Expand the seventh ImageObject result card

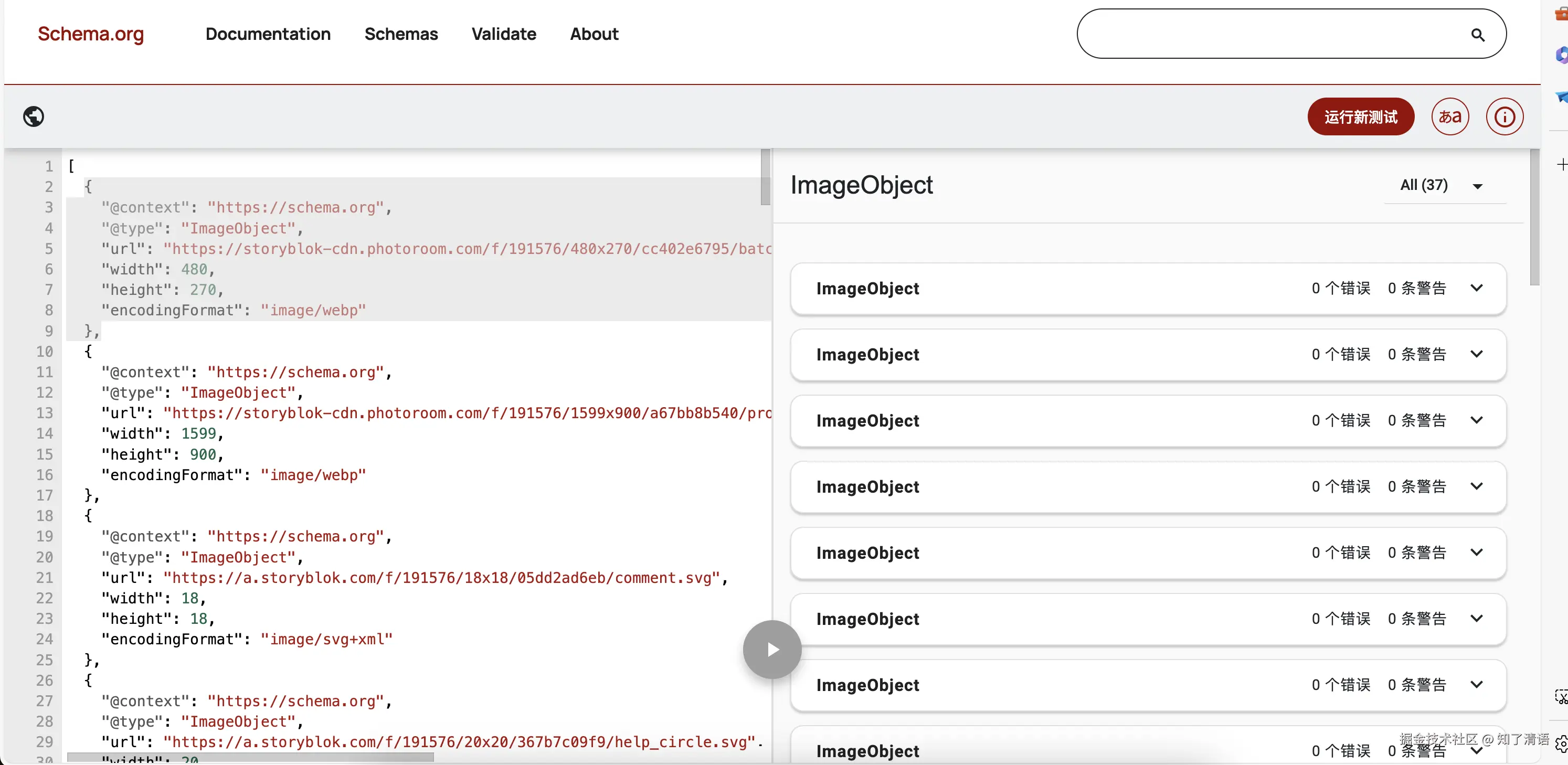(x=1476, y=685)
